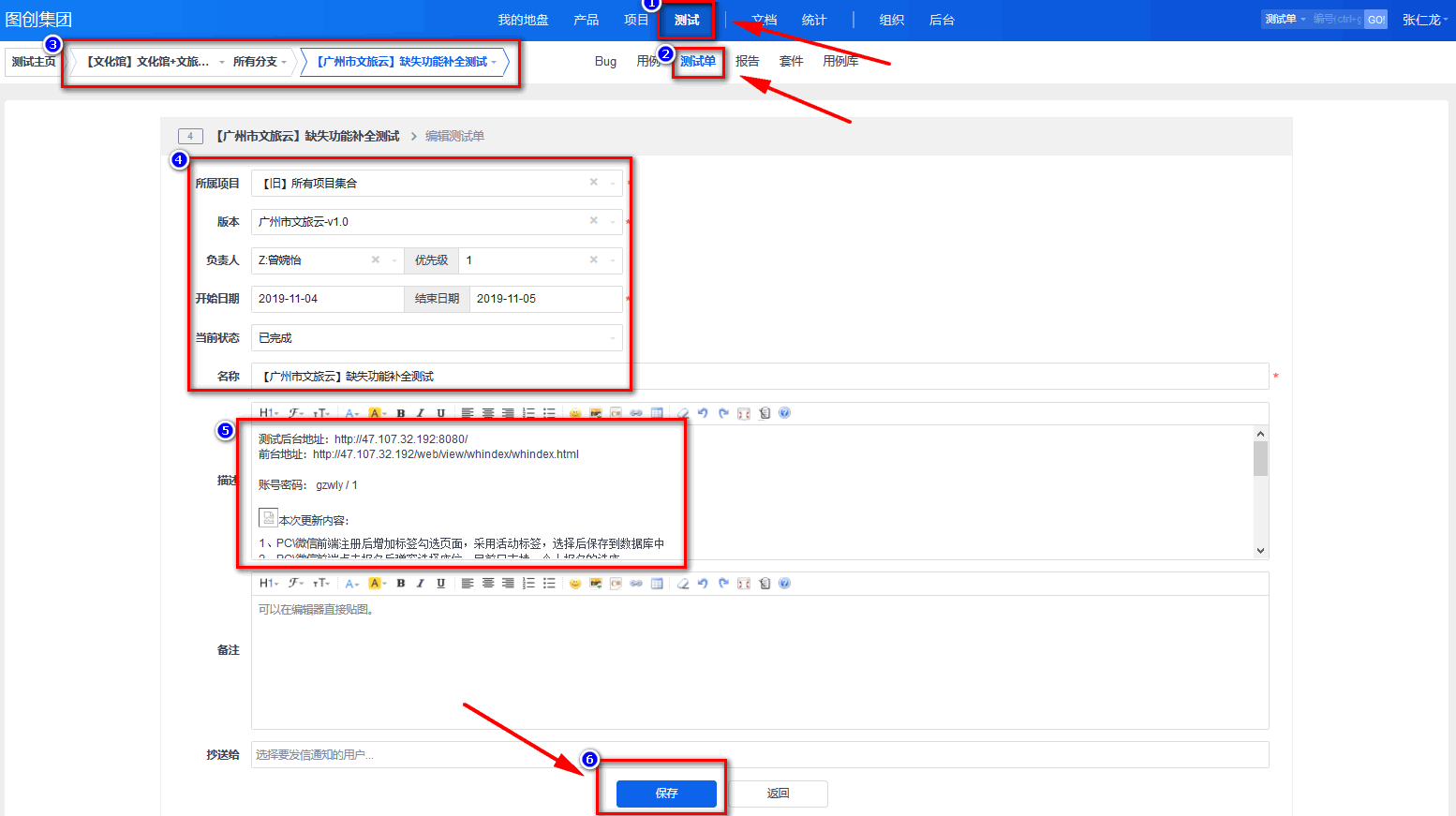Open the 后台 menu
Image resolution: width=1456 pixels, height=816 pixels.
942,20
